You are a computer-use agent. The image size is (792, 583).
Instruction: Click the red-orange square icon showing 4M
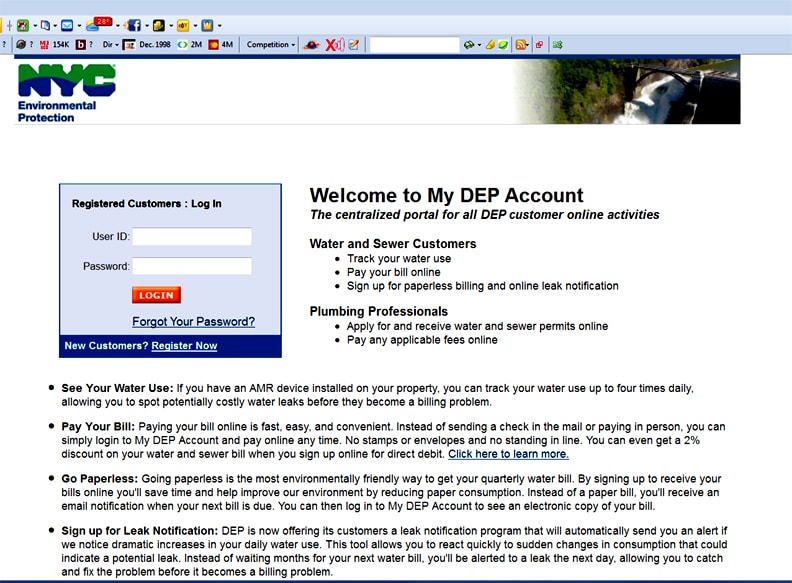pos(214,44)
